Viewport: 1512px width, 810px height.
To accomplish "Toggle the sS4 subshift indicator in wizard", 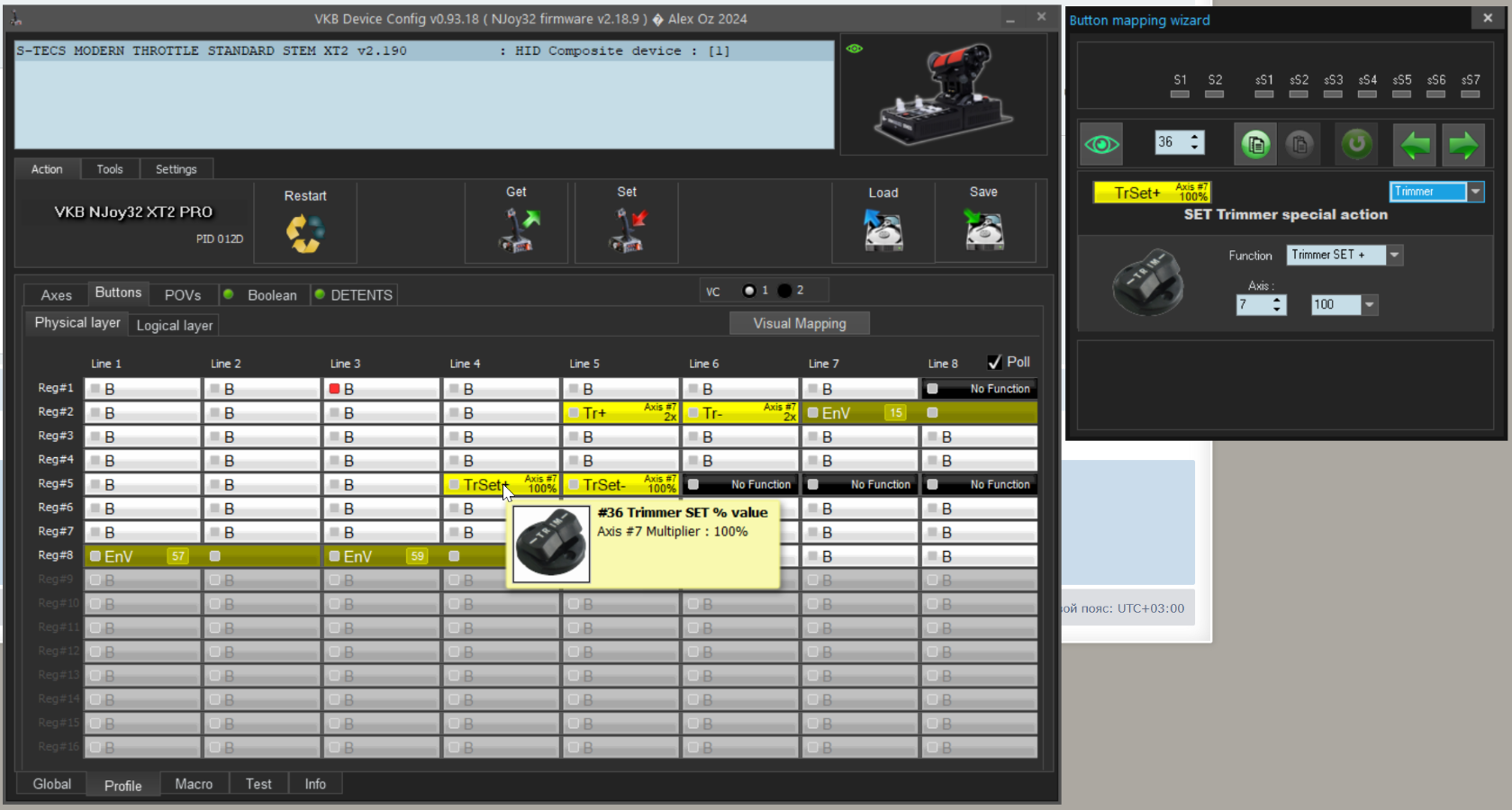I will [1368, 94].
